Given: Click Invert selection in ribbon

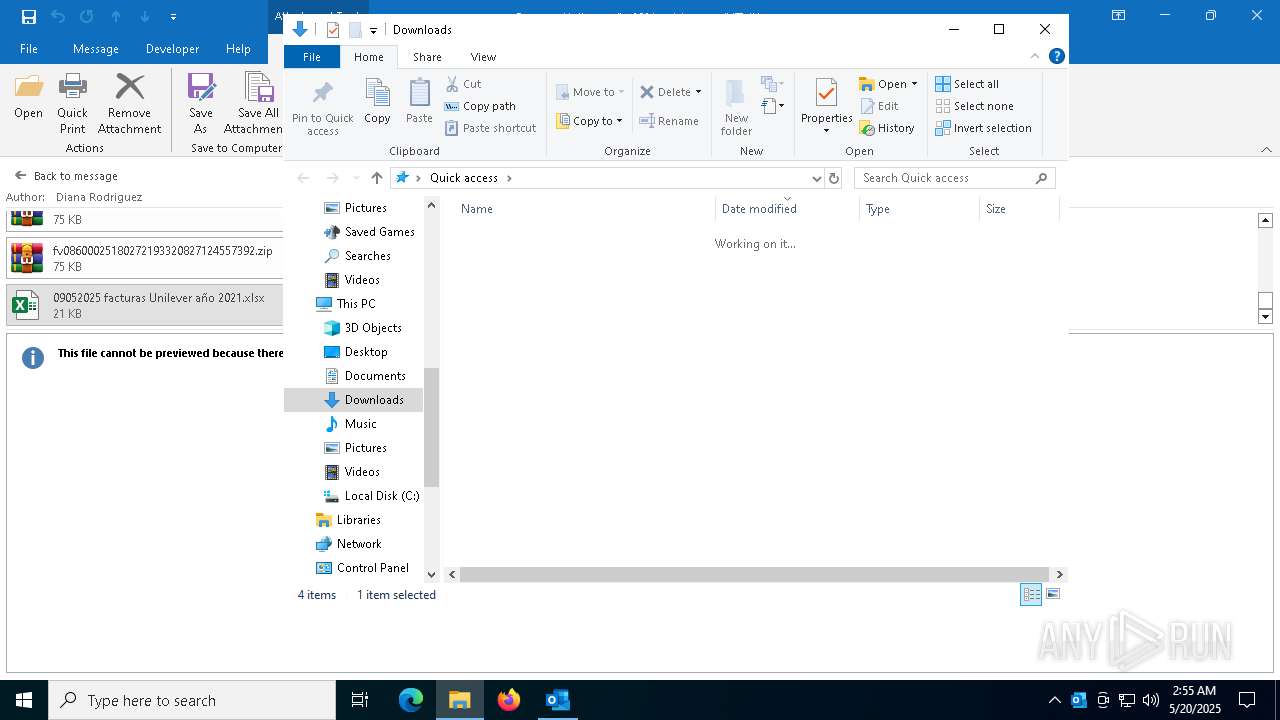Looking at the screenshot, I should (x=983, y=128).
